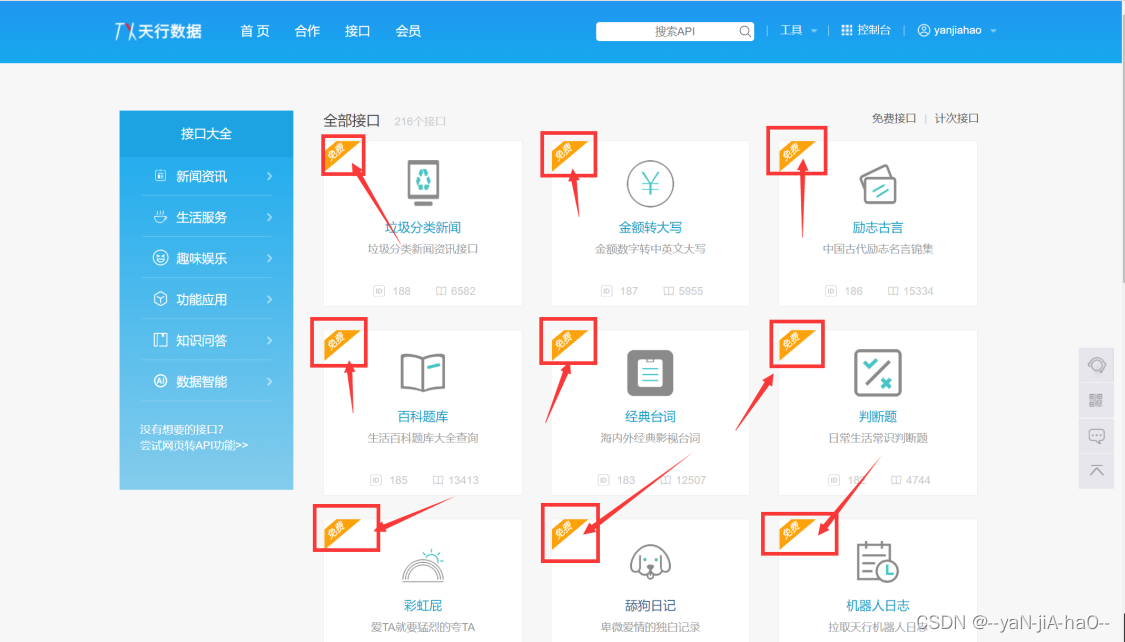The image size is (1125, 642).
Task: Click the 垃圾分类新闻 recycle icon
Action: [423, 183]
